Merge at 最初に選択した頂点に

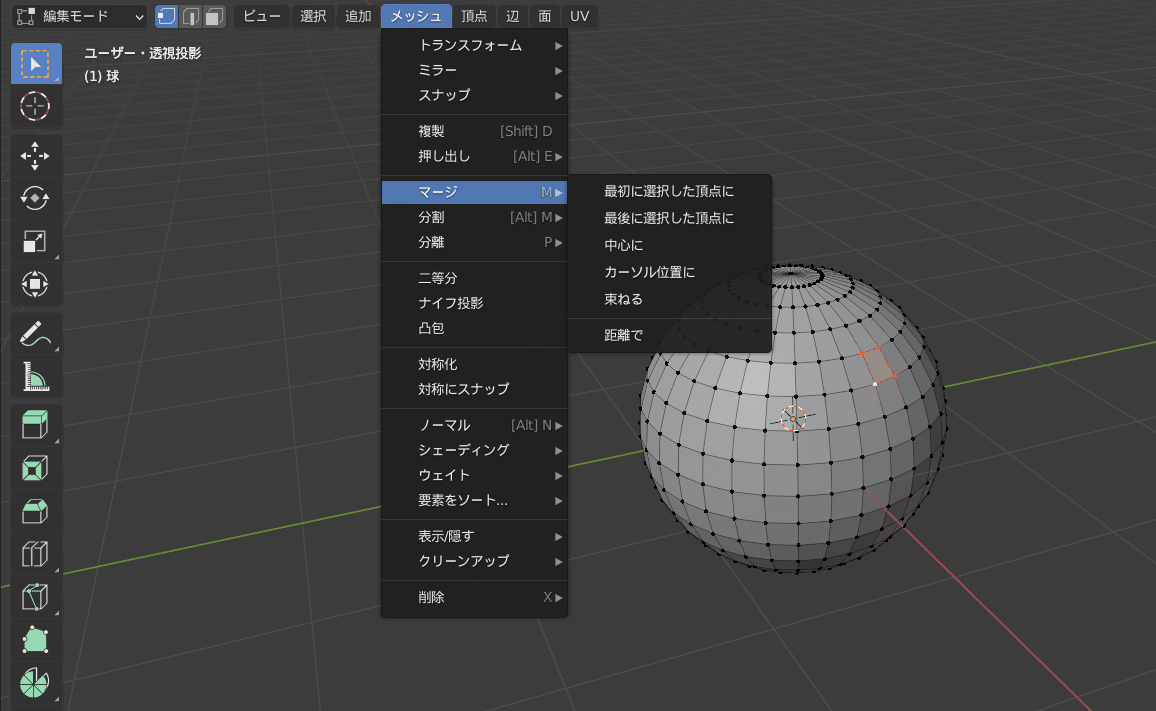[669, 192]
